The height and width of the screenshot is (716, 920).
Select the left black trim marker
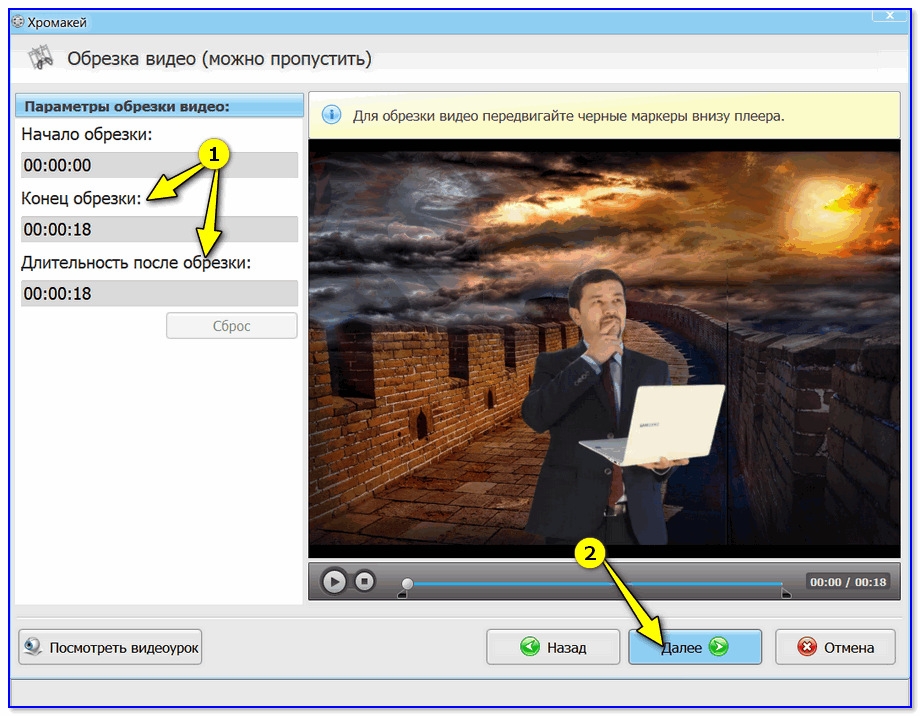403,595
